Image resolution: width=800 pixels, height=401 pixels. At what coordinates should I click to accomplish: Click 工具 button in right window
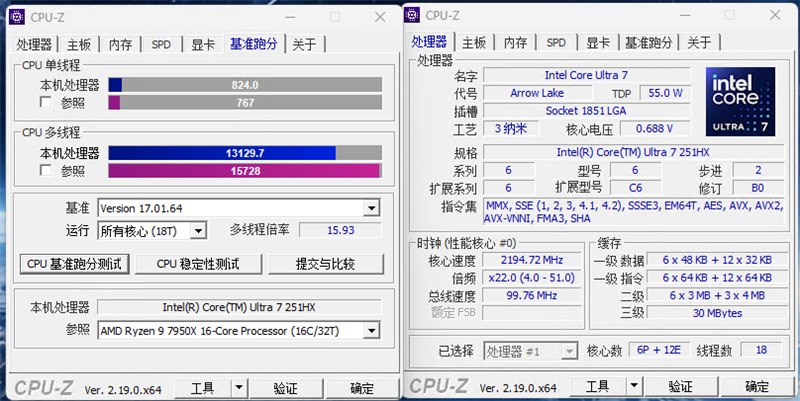point(598,386)
